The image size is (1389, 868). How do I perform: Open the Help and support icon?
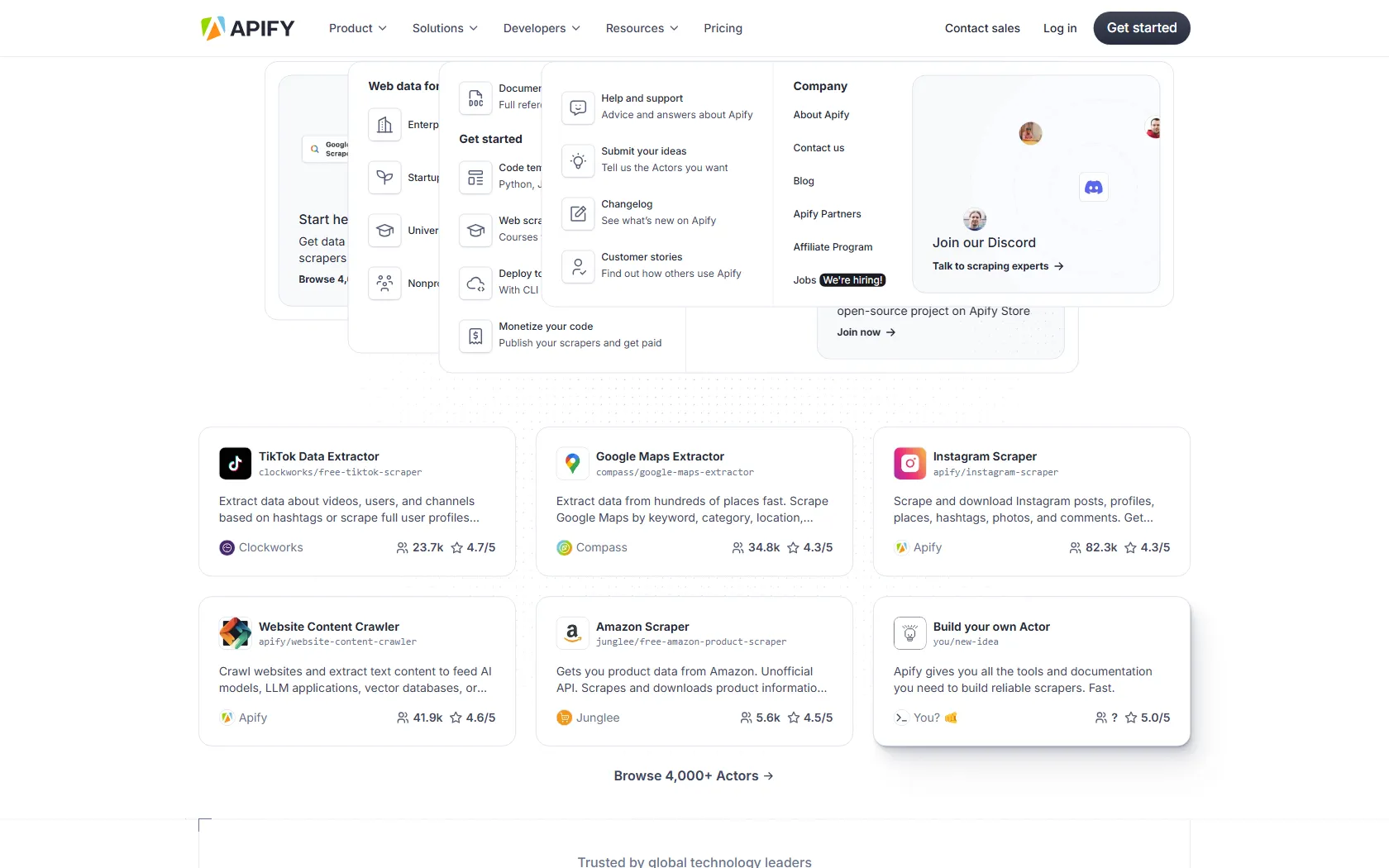tap(578, 107)
